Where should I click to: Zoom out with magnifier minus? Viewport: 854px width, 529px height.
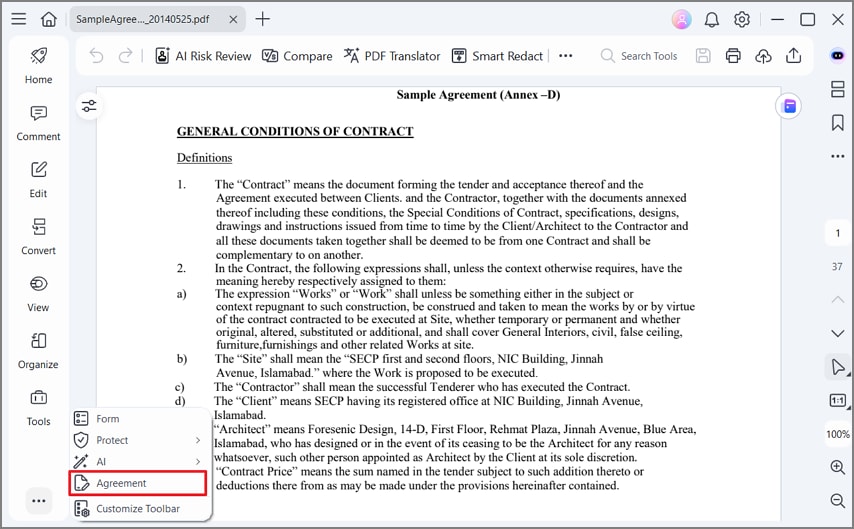coord(838,500)
